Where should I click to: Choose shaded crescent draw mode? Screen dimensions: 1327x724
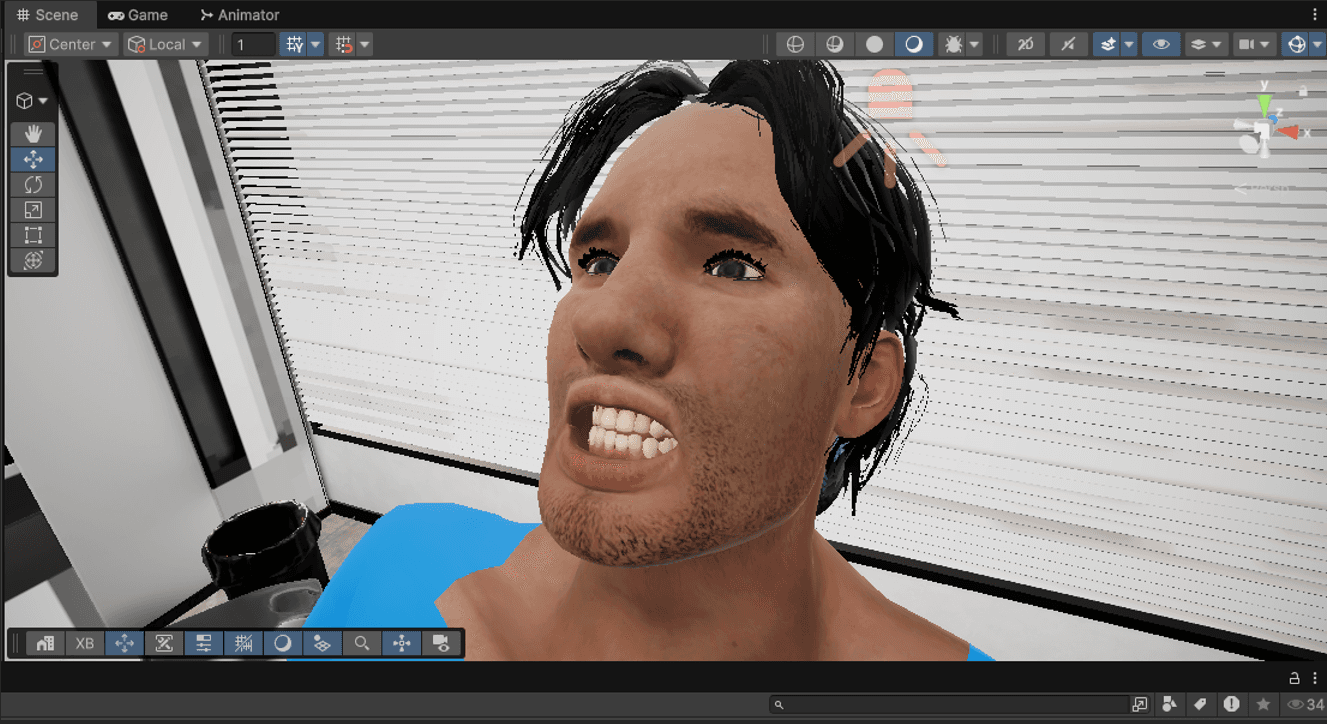[913, 44]
